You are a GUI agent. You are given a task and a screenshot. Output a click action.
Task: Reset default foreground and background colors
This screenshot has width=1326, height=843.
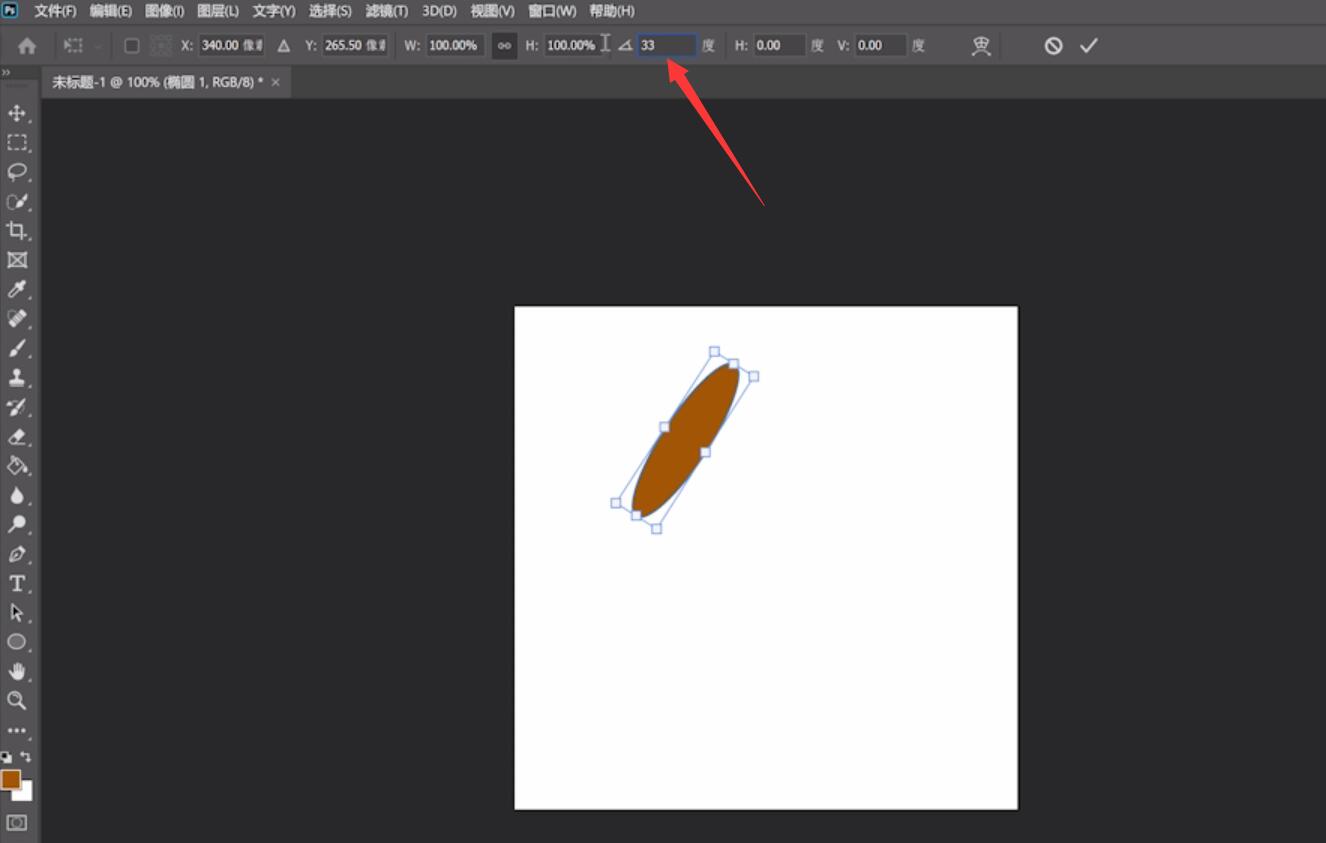(6, 758)
